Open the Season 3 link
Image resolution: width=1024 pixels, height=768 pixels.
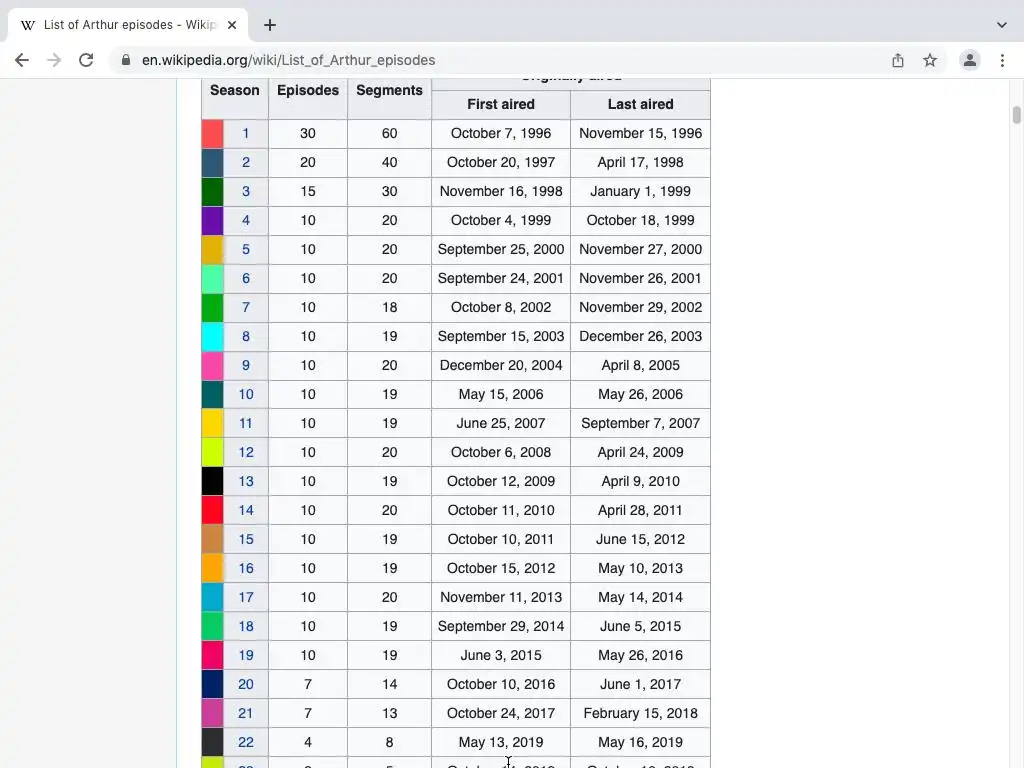tap(246, 191)
